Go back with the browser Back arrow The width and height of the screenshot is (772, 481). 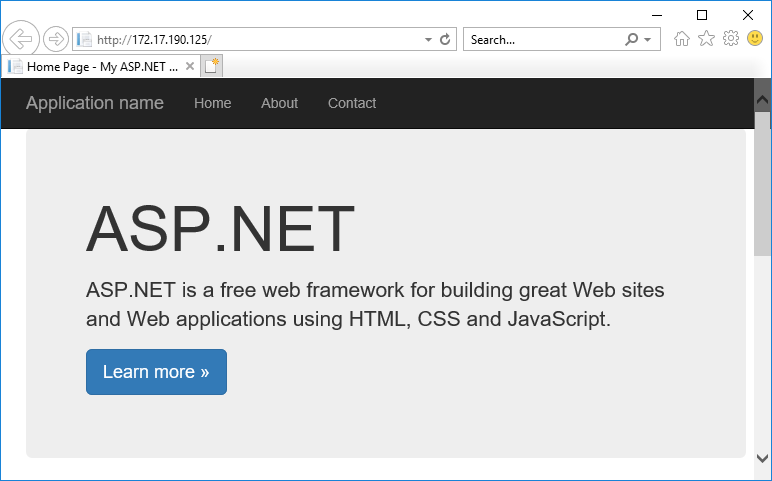point(21,39)
